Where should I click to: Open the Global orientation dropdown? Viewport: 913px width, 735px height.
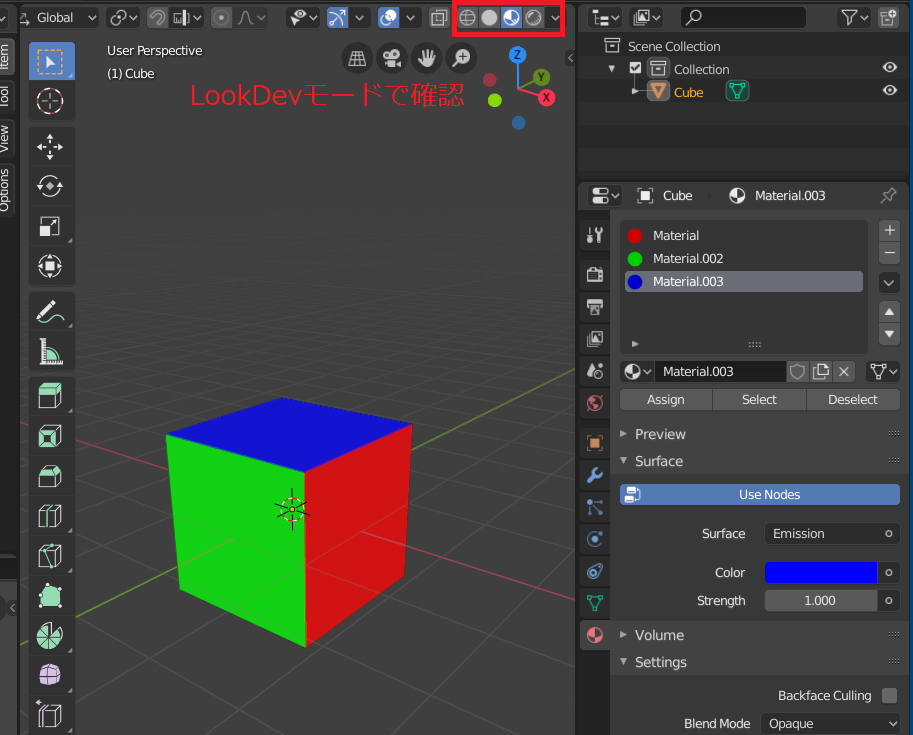[58, 18]
